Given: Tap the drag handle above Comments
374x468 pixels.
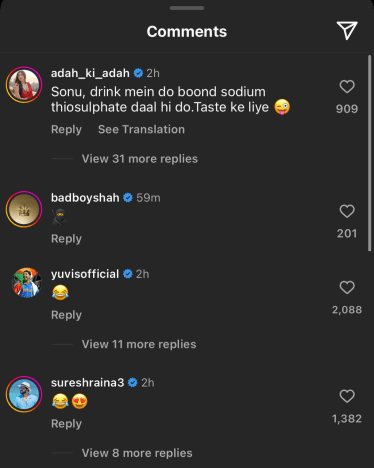Looking at the screenshot, I should pyautogui.click(x=187, y=8).
